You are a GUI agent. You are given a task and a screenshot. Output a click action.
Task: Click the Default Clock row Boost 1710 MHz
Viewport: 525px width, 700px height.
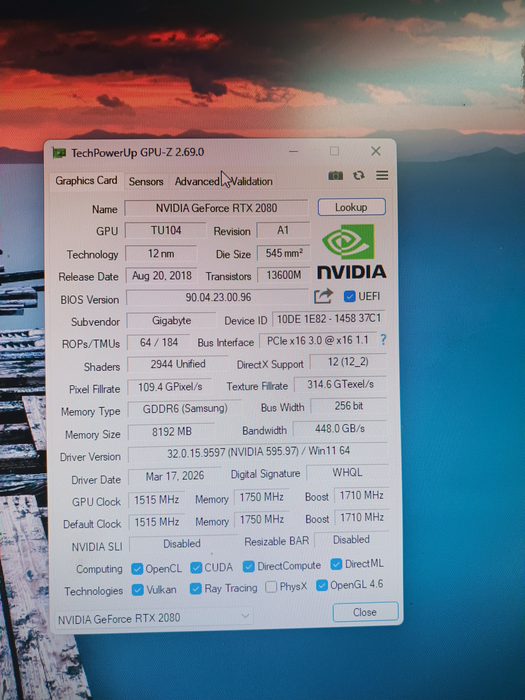362,517
